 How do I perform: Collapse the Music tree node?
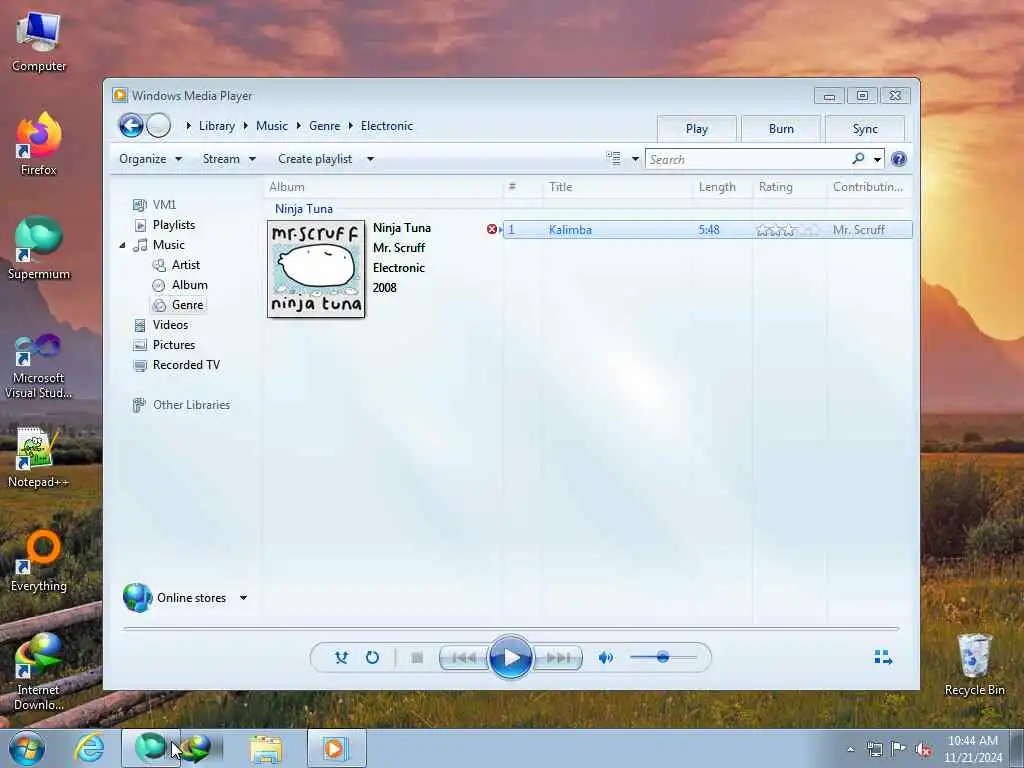tap(122, 246)
